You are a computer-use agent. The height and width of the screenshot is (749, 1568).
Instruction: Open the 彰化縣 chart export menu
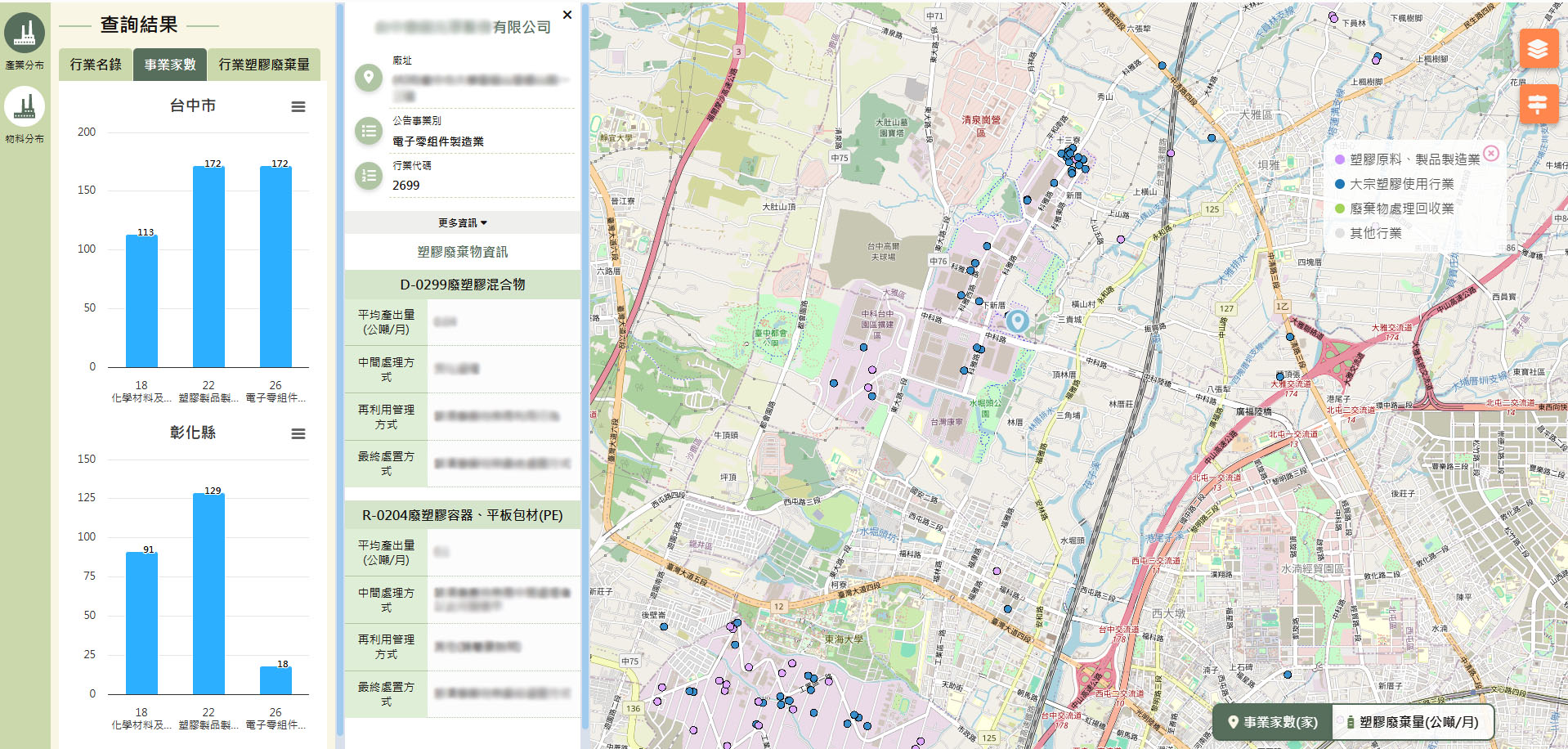(x=298, y=433)
